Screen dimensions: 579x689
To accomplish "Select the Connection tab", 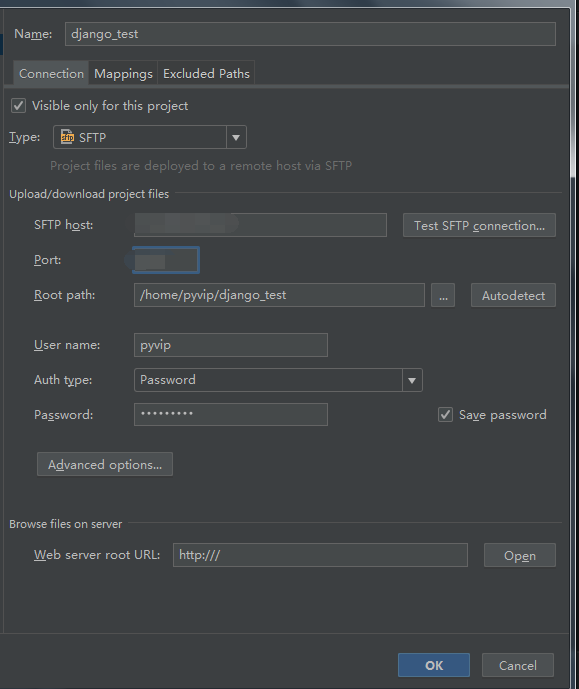I will (51, 73).
